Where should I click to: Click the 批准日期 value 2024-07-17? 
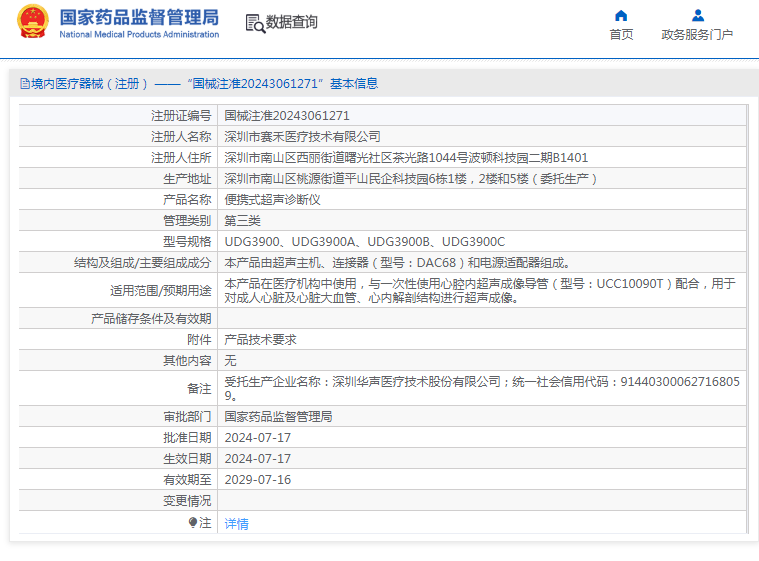[x=258, y=438]
